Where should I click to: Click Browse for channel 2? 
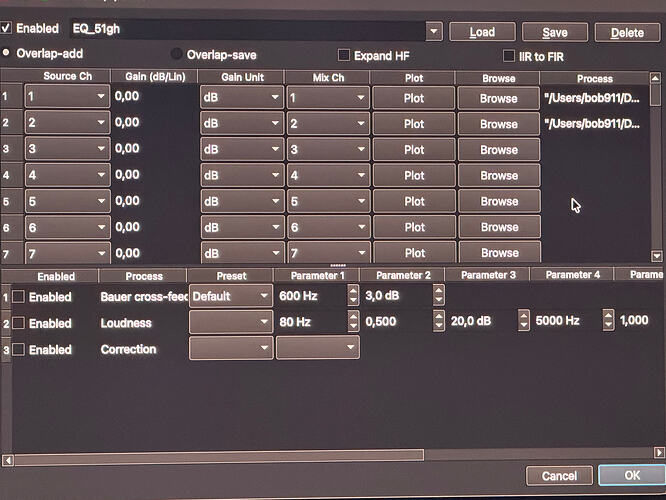tap(499, 124)
